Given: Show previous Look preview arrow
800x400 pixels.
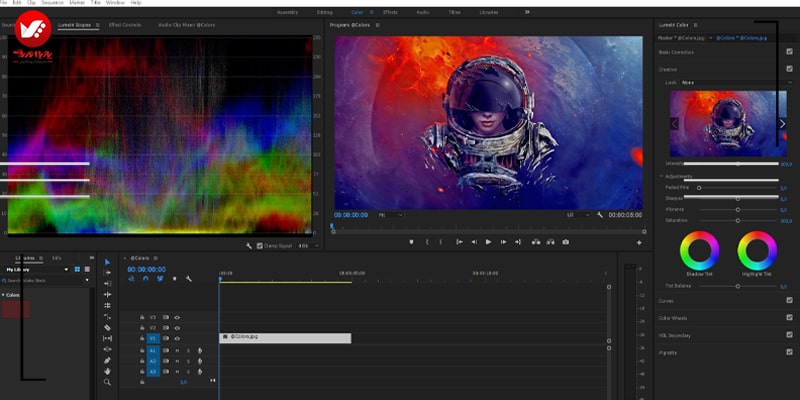Looking at the screenshot, I should [x=674, y=124].
